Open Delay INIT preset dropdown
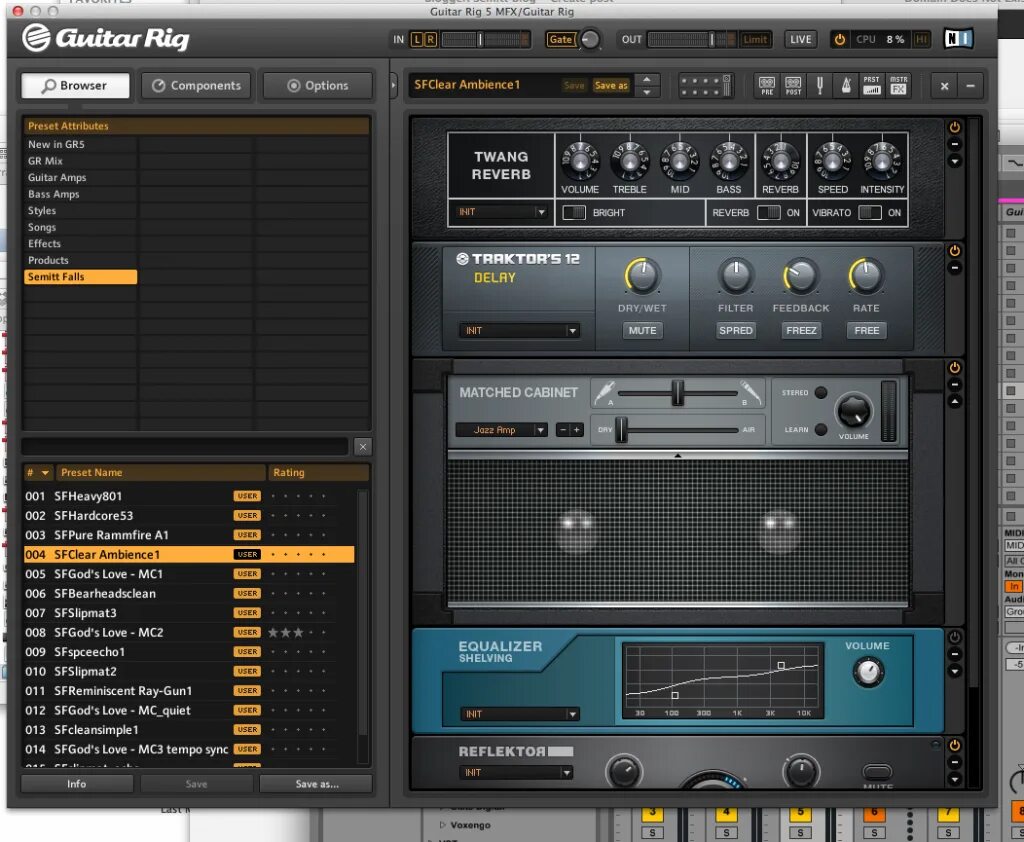This screenshot has width=1024, height=842. [519, 331]
